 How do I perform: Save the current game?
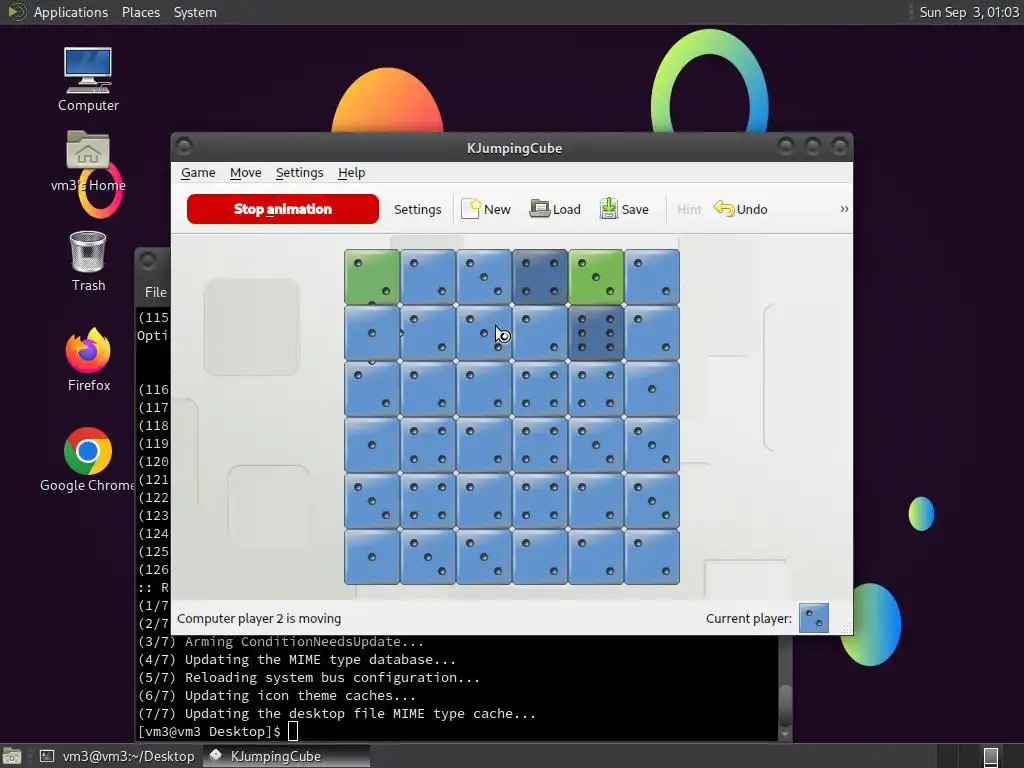624,210
